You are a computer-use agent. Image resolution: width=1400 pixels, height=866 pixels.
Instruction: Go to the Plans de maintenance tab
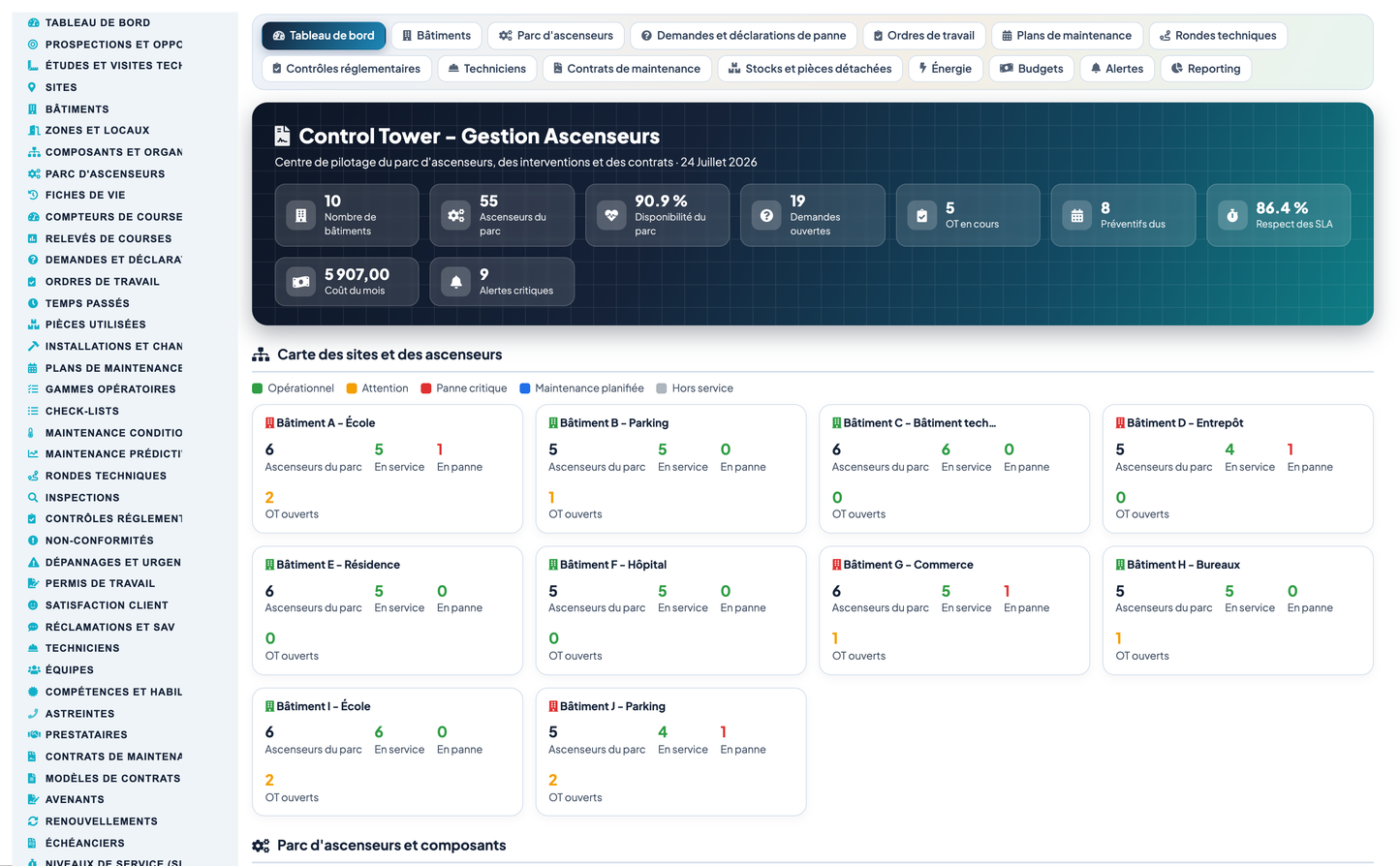coord(1067,36)
